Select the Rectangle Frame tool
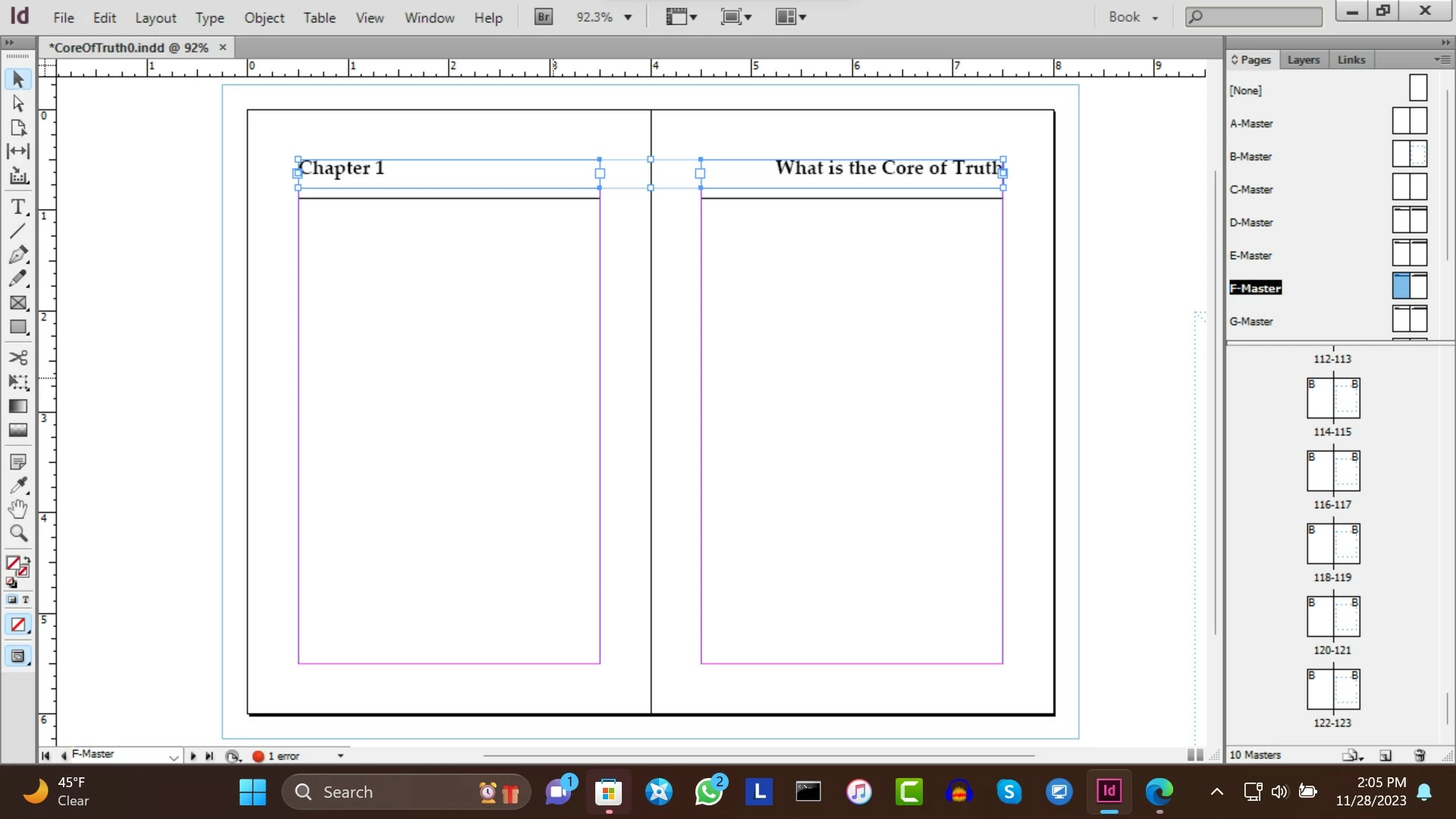This screenshot has height=819, width=1456. 17,303
